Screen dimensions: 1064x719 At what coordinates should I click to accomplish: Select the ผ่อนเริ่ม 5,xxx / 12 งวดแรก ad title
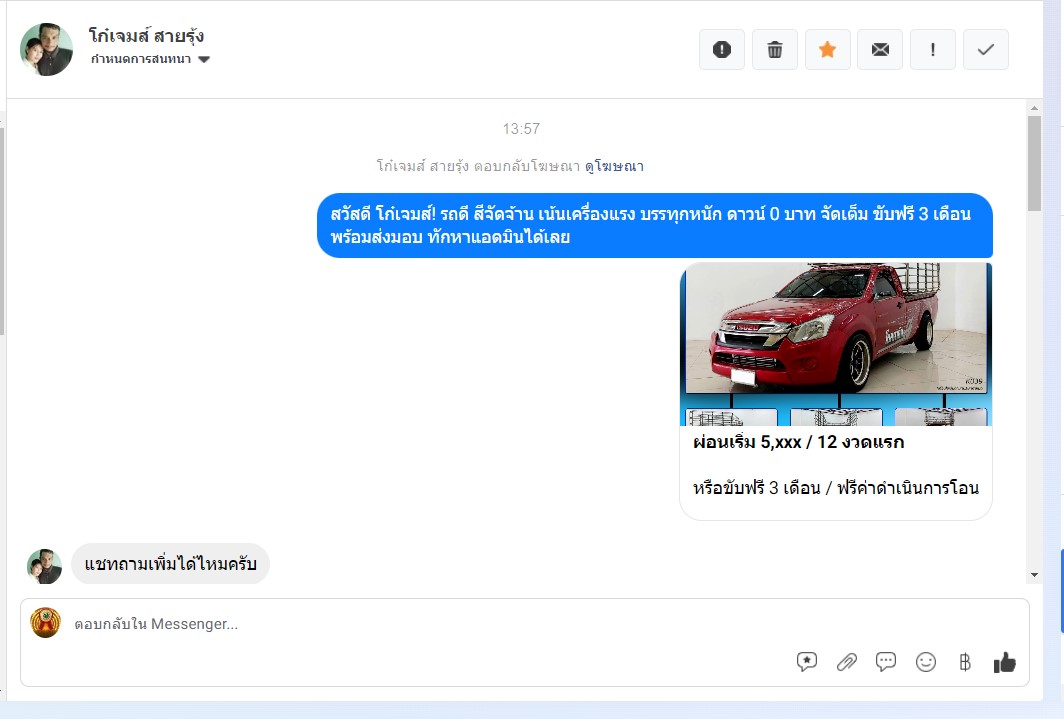click(799, 442)
